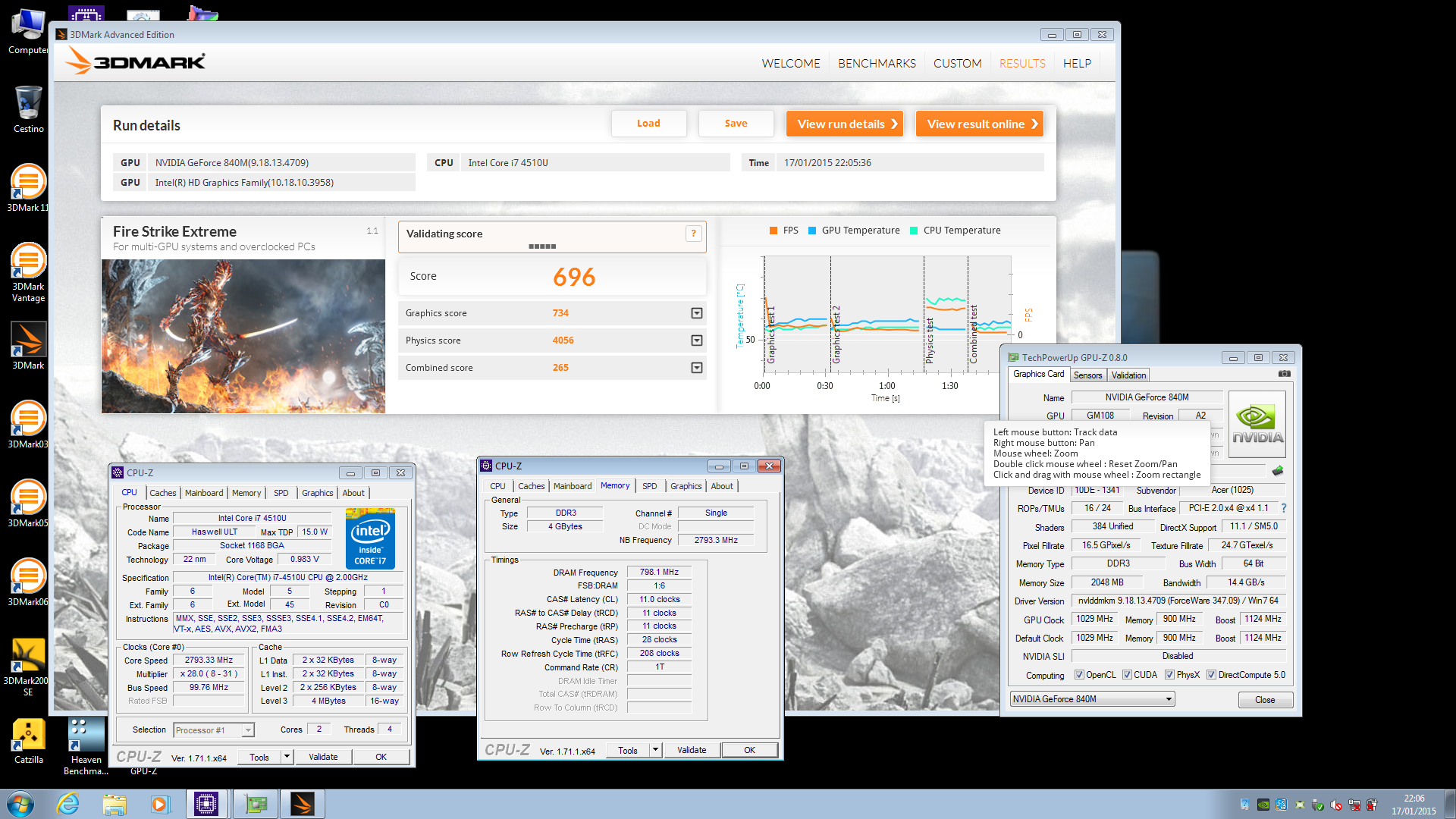Open the HELP tab in 3DMark
The width and height of the screenshot is (1456, 819).
point(1077,64)
